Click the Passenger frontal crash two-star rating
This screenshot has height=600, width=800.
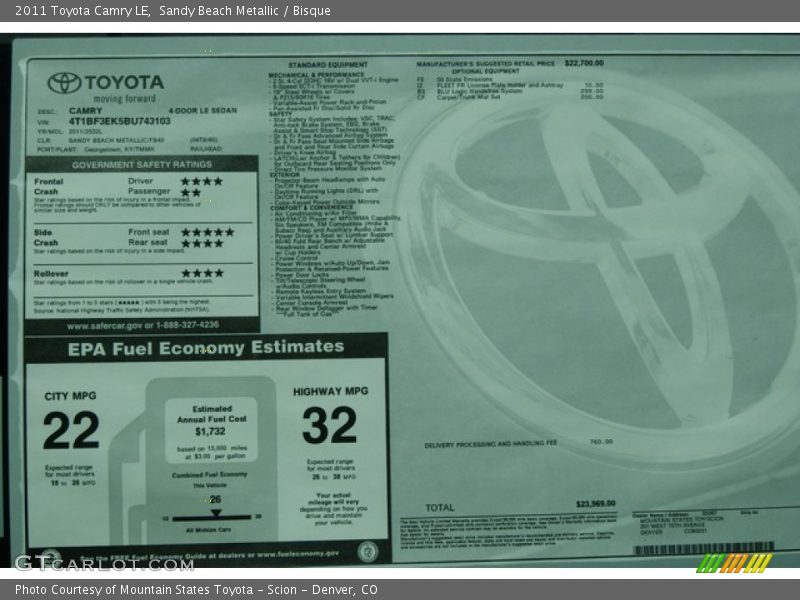click(x=191, y=192)
